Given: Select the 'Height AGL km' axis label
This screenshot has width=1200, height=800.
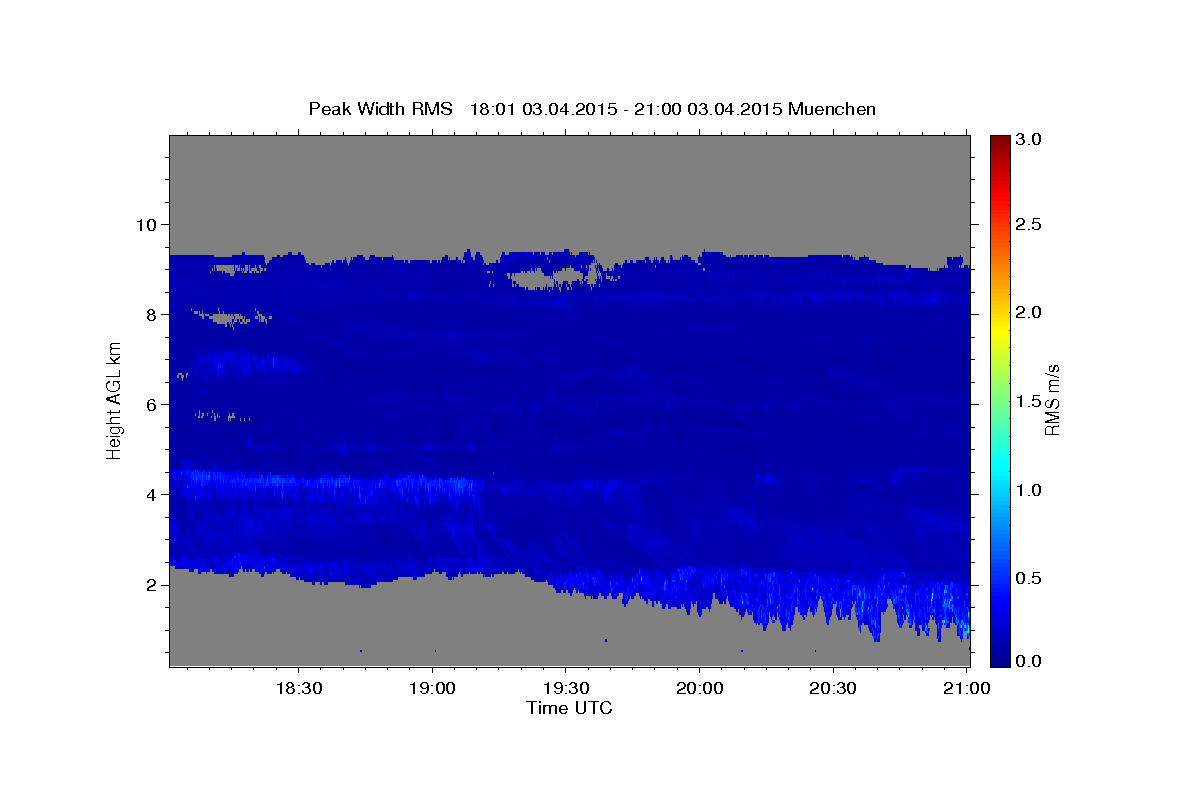Looking at the screenshot, I should 115,399.
